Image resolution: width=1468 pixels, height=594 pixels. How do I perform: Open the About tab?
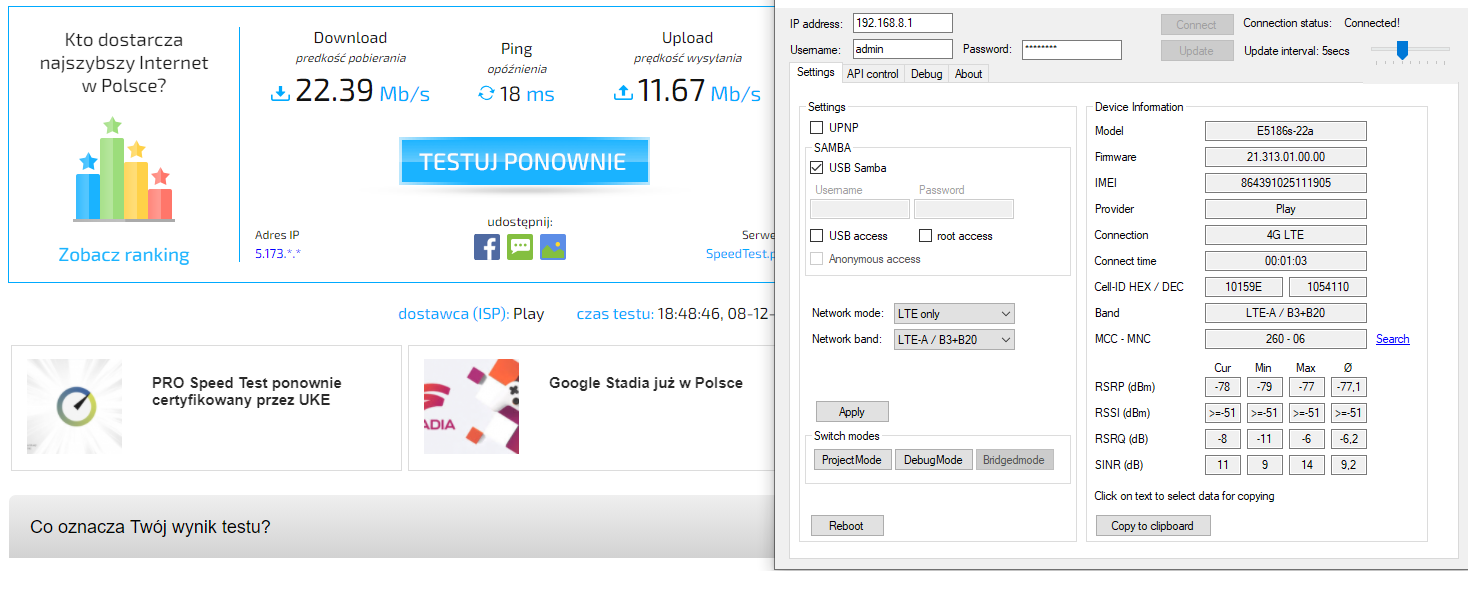click(x=968, y=73)
